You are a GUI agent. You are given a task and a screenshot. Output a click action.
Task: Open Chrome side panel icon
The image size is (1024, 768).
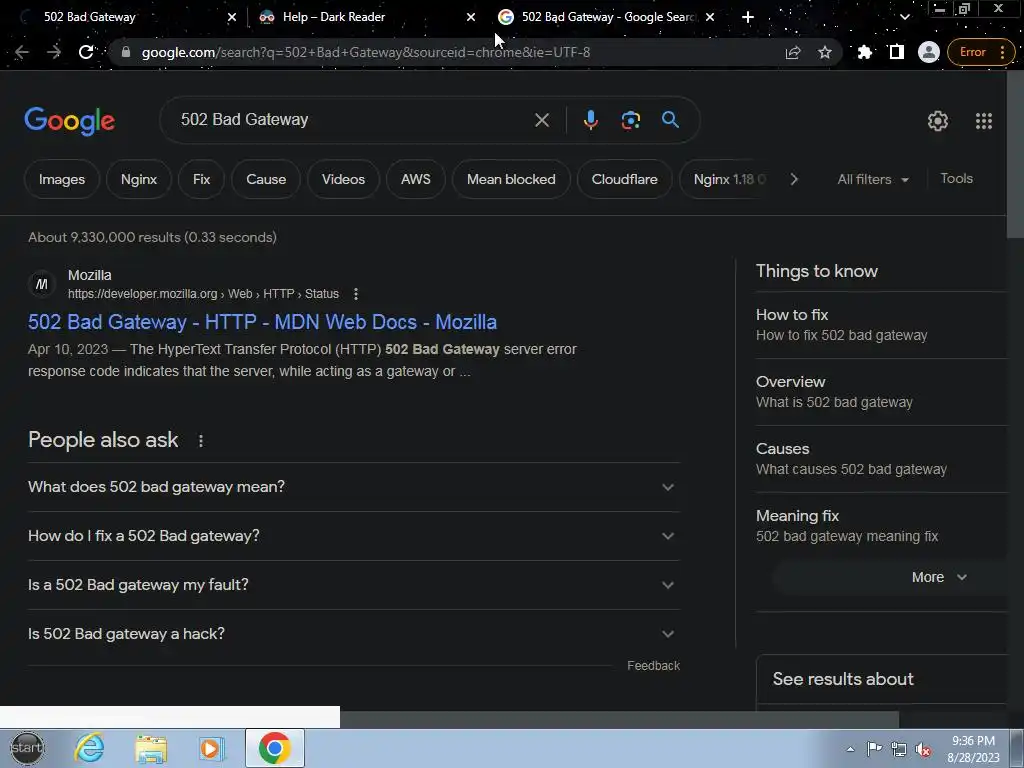pyautogui.click(x=897, y=52)
